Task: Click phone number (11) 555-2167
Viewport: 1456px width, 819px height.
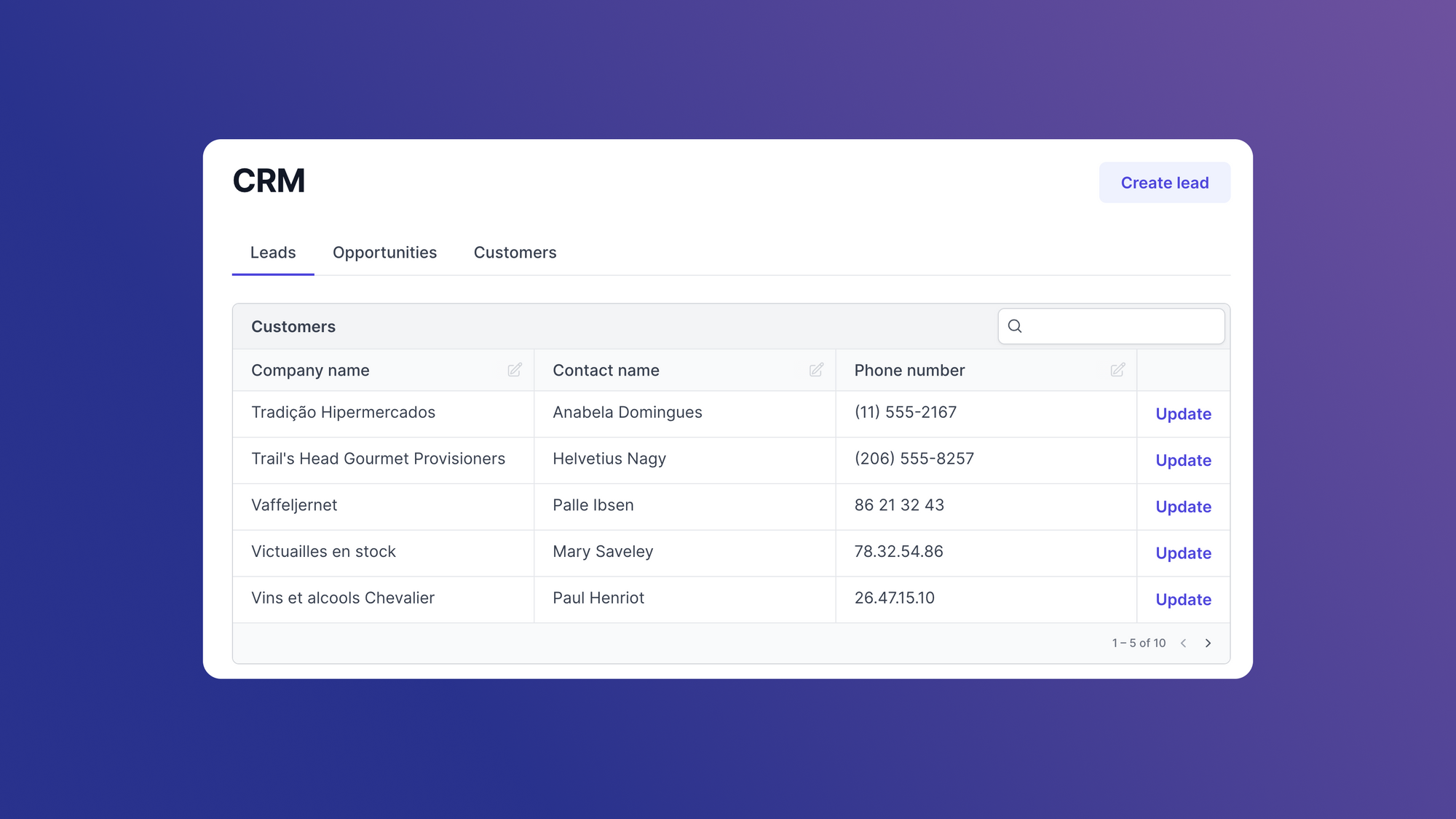Action: click(x=905, y=412)
